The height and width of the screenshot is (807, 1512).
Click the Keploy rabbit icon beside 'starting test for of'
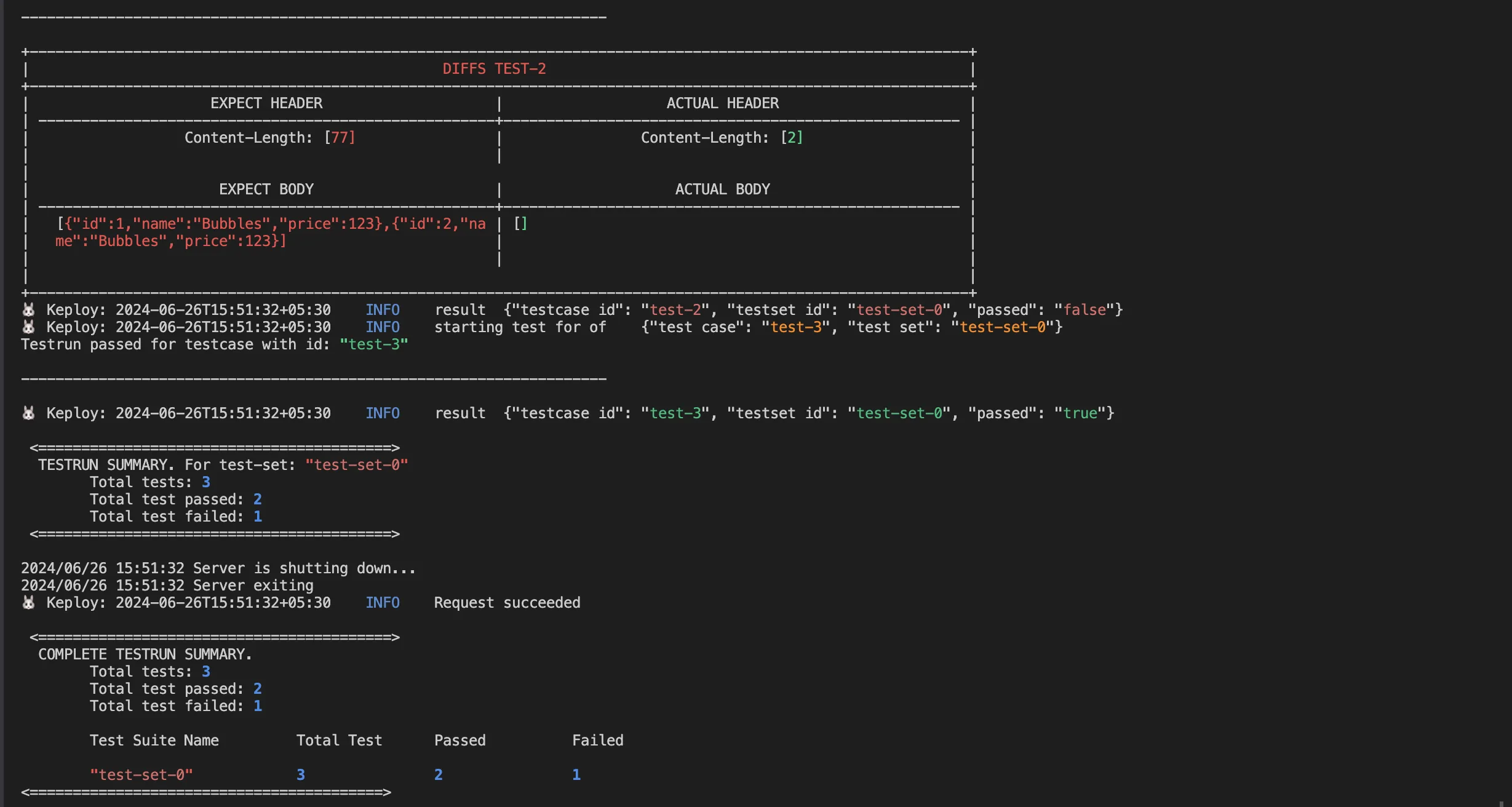tap(28, 327)
